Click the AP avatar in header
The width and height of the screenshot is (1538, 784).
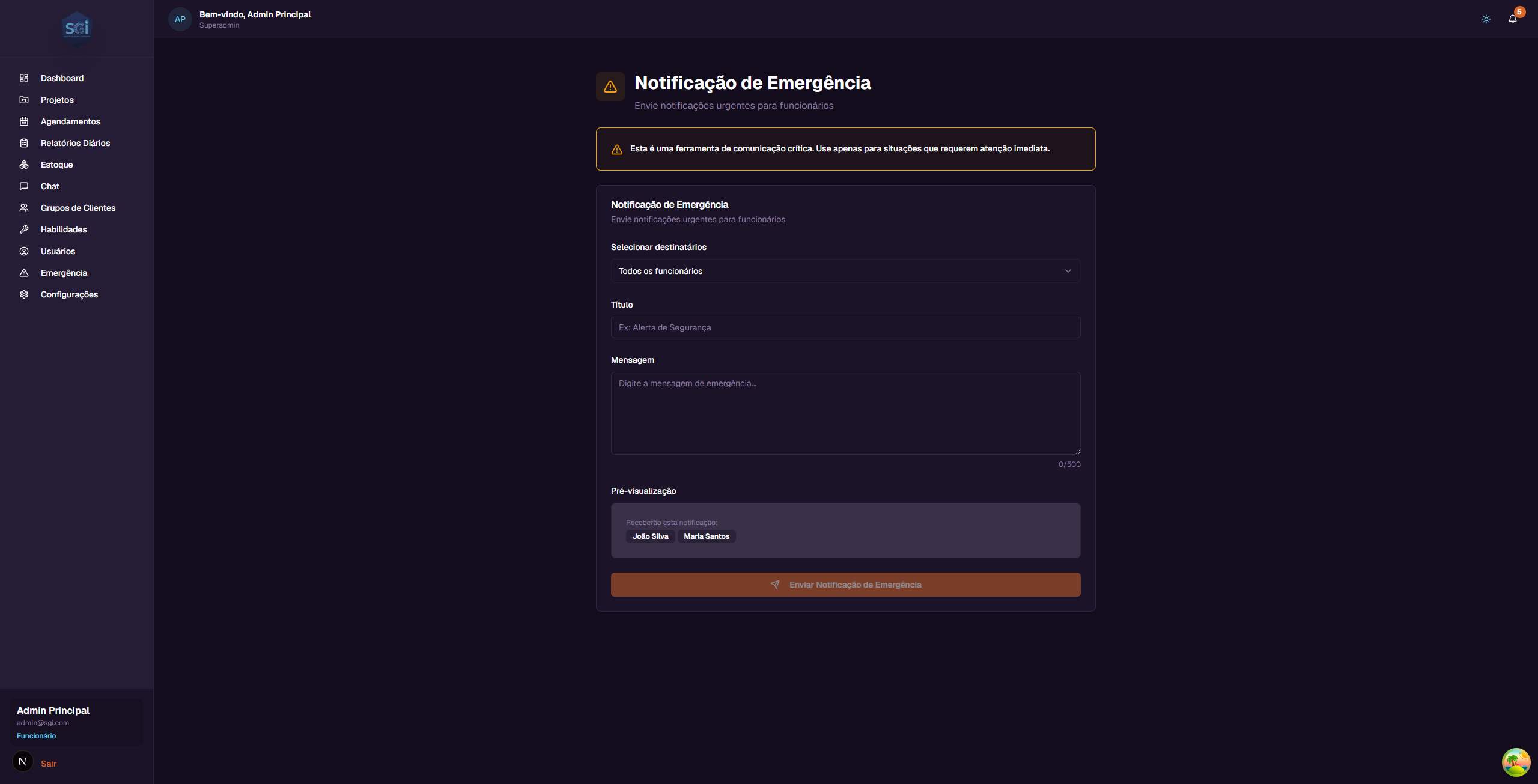[x=180, y=19]
